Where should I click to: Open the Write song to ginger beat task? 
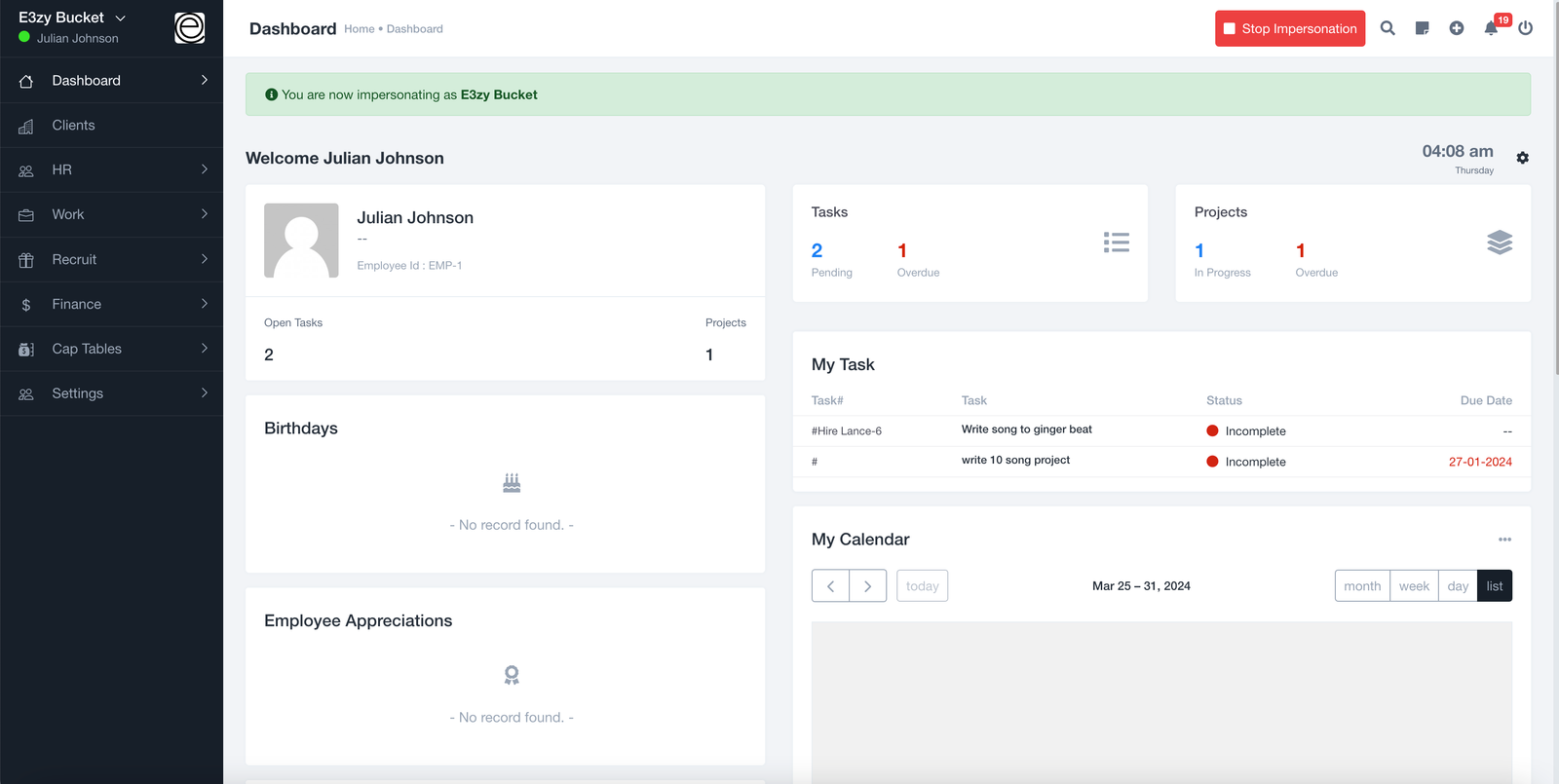(1026, 429)
